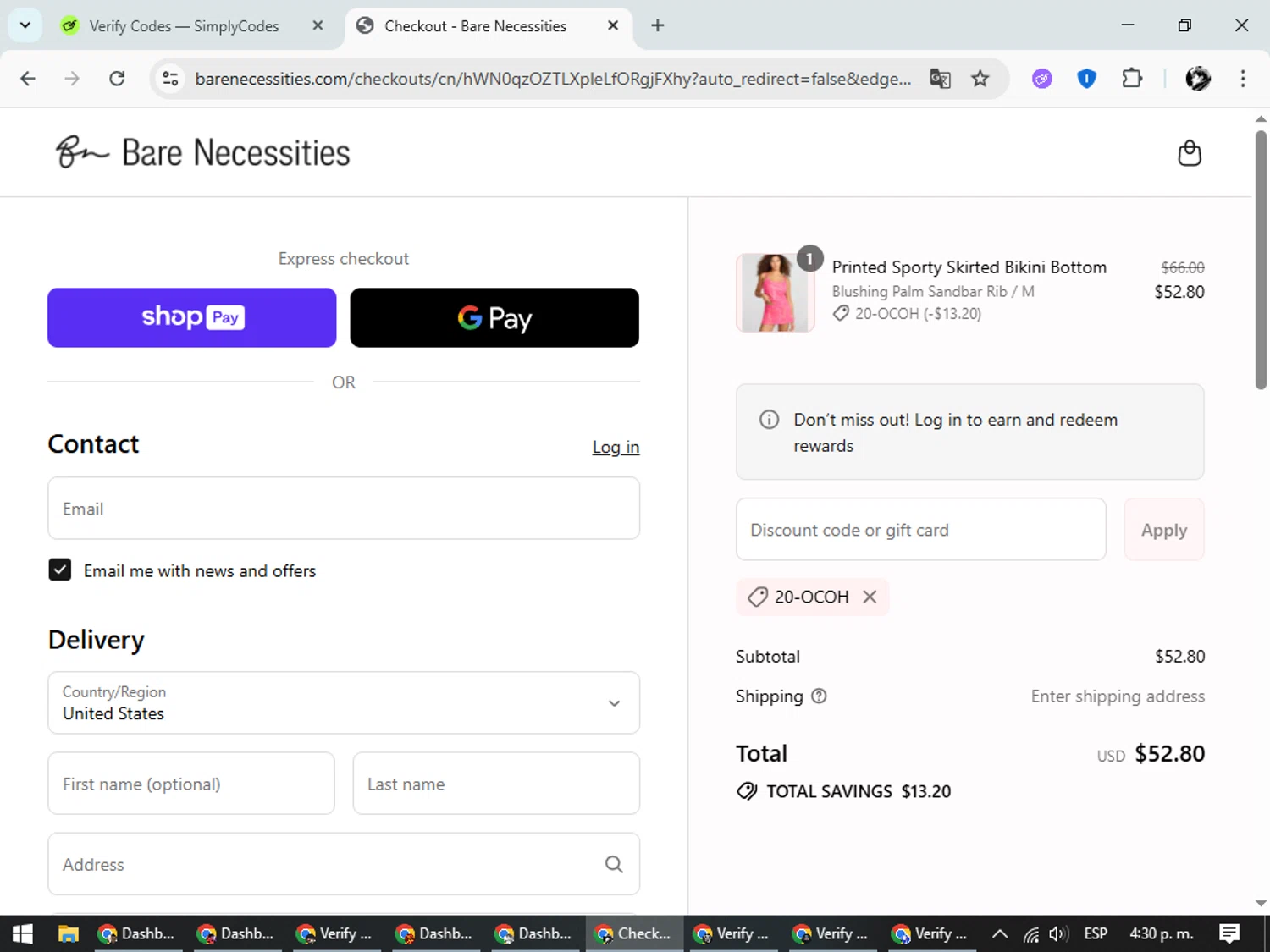Click the page scrollbar thumb
The image size is (1270, 952).
1261,260
